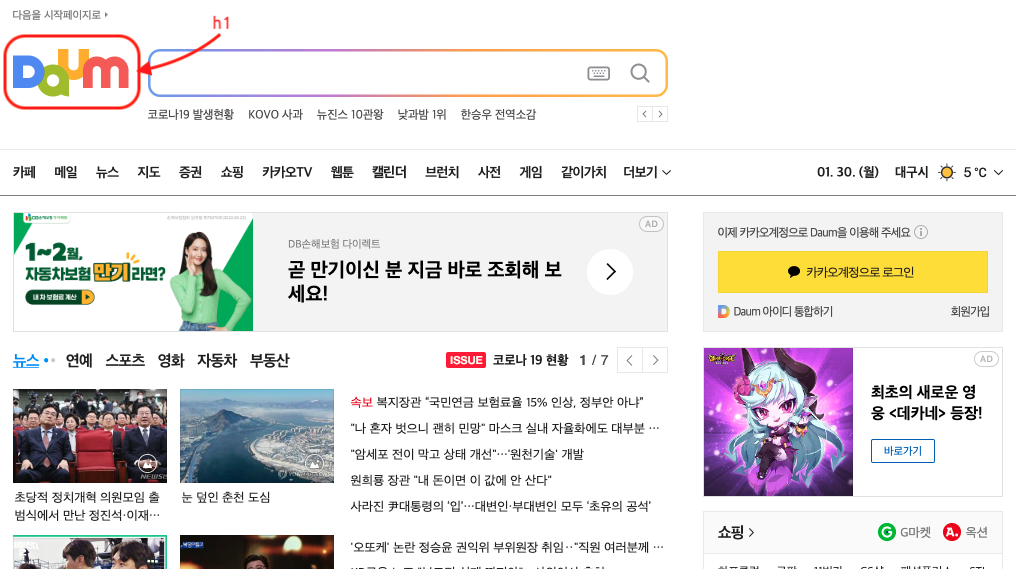Click the 옥션 red icon
This screenshot has width=1016, height=569.
pyautogui.click(x=952, y=532)
